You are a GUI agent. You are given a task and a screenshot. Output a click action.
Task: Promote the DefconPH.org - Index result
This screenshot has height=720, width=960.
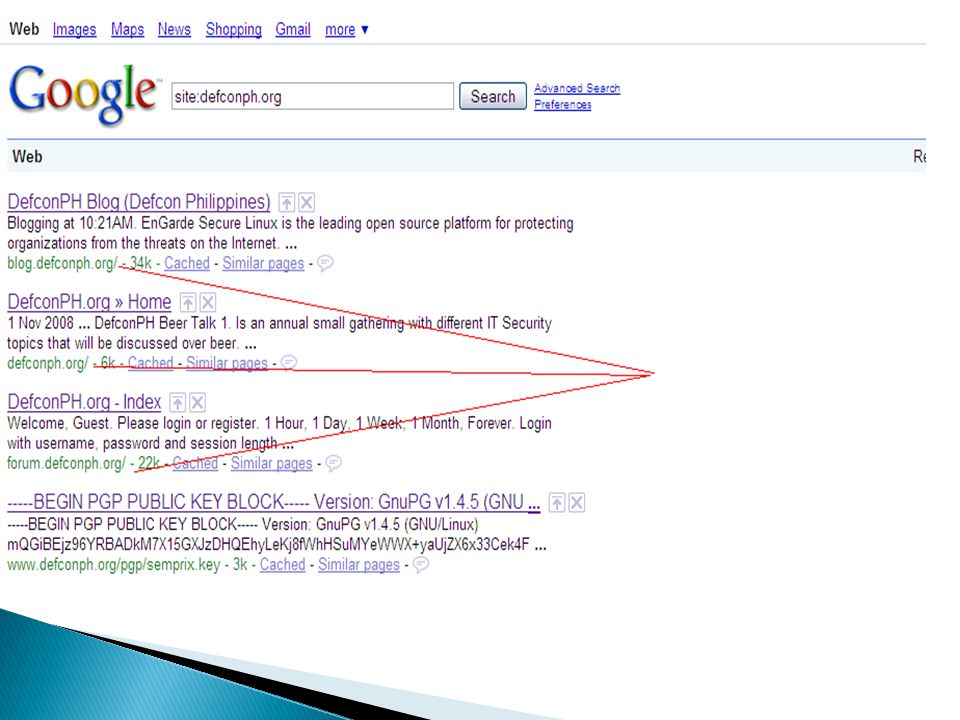[178, 402]
